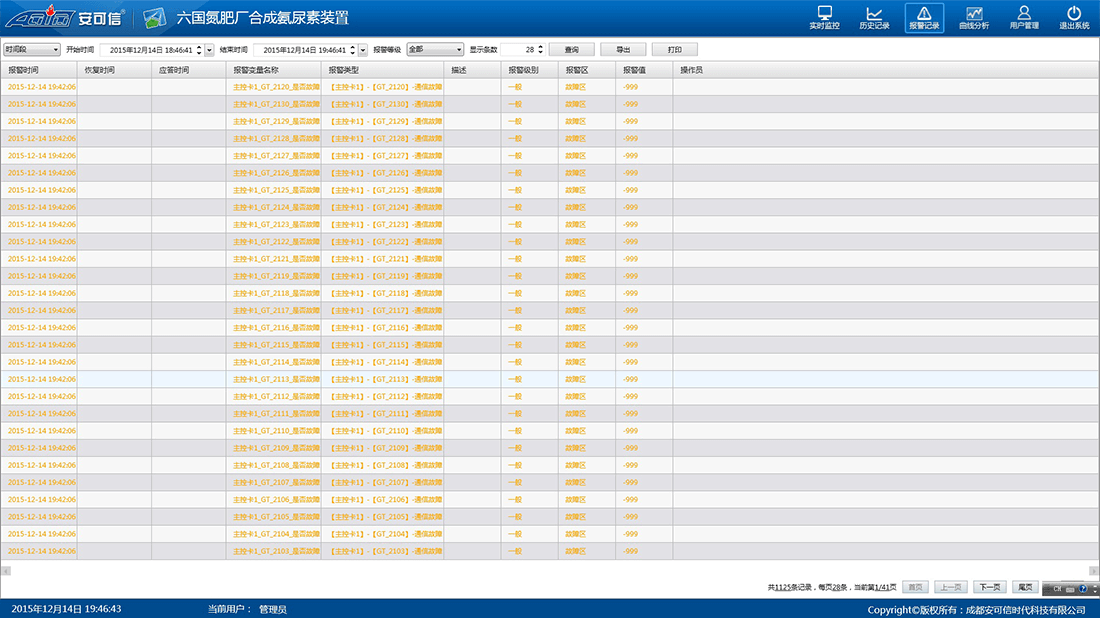Open the 时间段 query mode dropdown
1100x618 pixels.
click(32, 50)
